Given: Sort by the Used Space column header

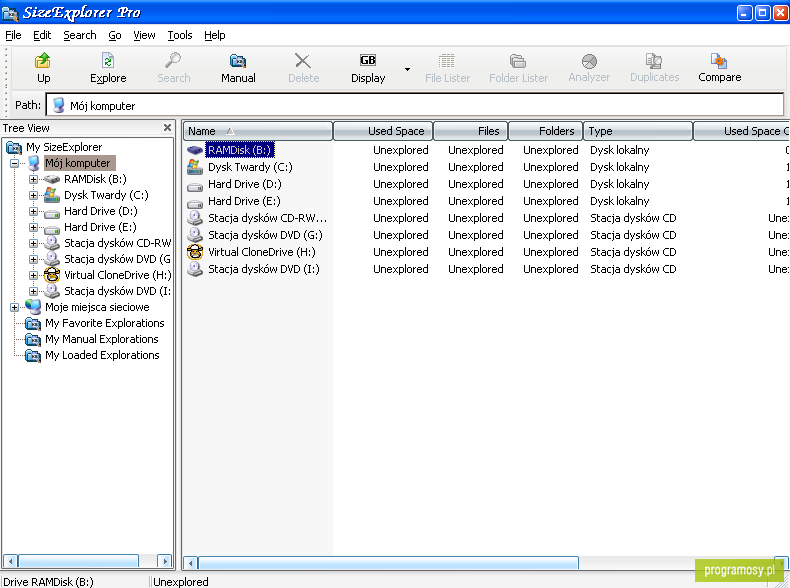Looking at the screenshot, I should click(383, 131).
